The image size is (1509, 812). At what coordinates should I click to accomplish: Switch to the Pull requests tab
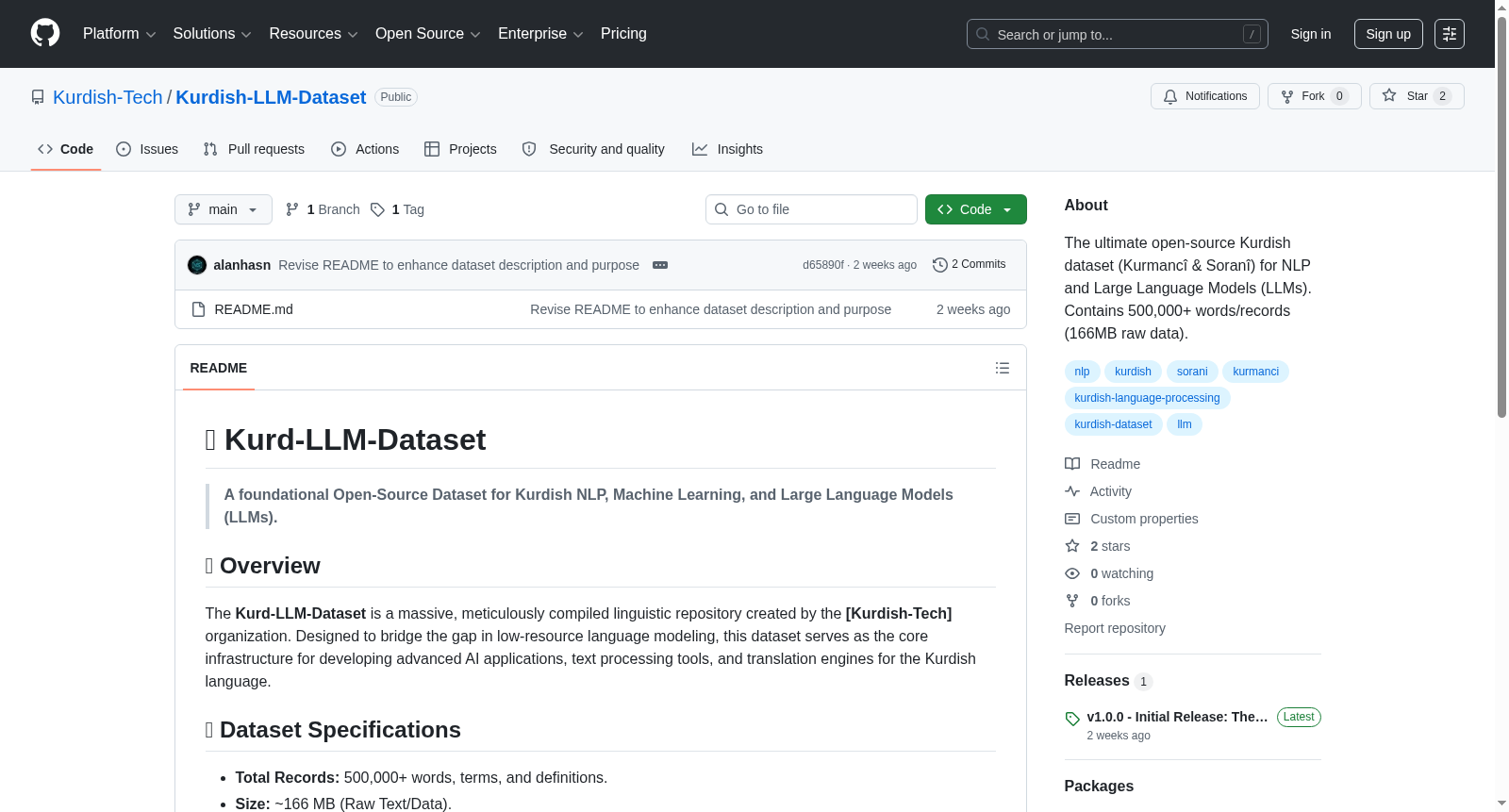click(254, 149)
